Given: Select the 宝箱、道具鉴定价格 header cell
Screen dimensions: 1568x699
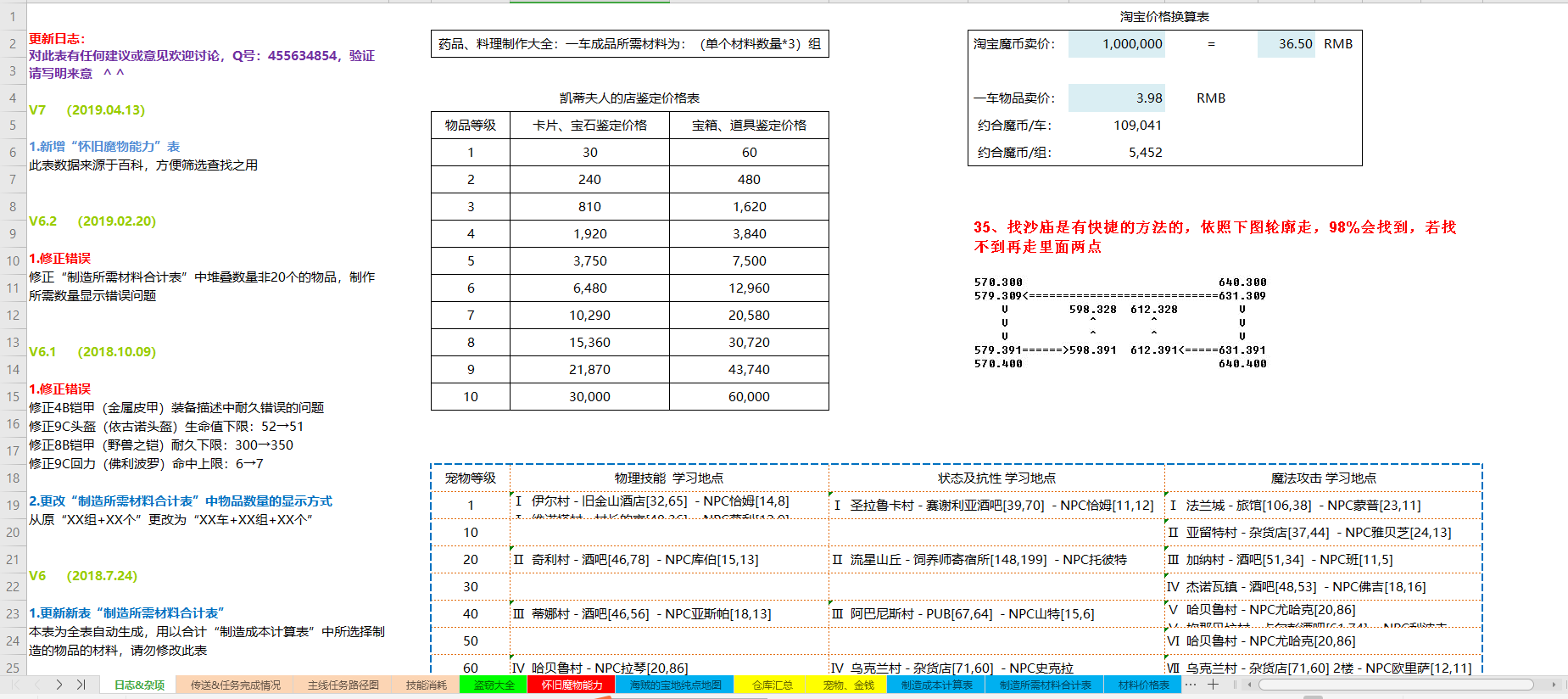Looking at the screenshot, I should coord(749,126).
